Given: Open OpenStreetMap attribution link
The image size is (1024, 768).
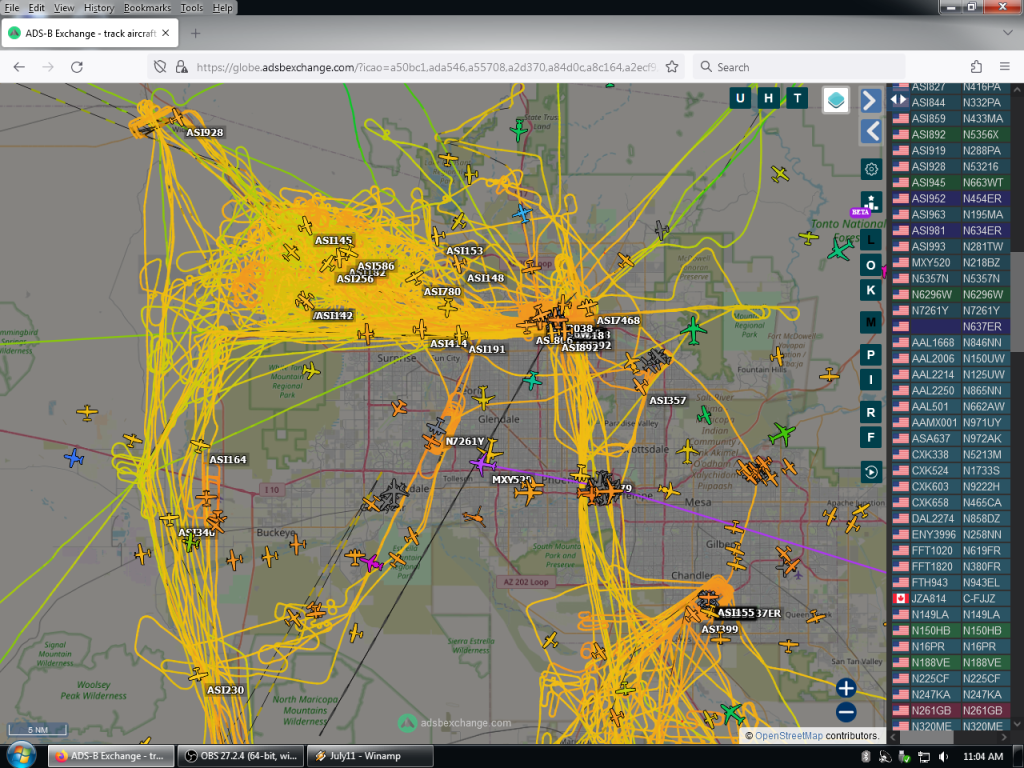Looking at the screenshot, I should tap(788, 735).
